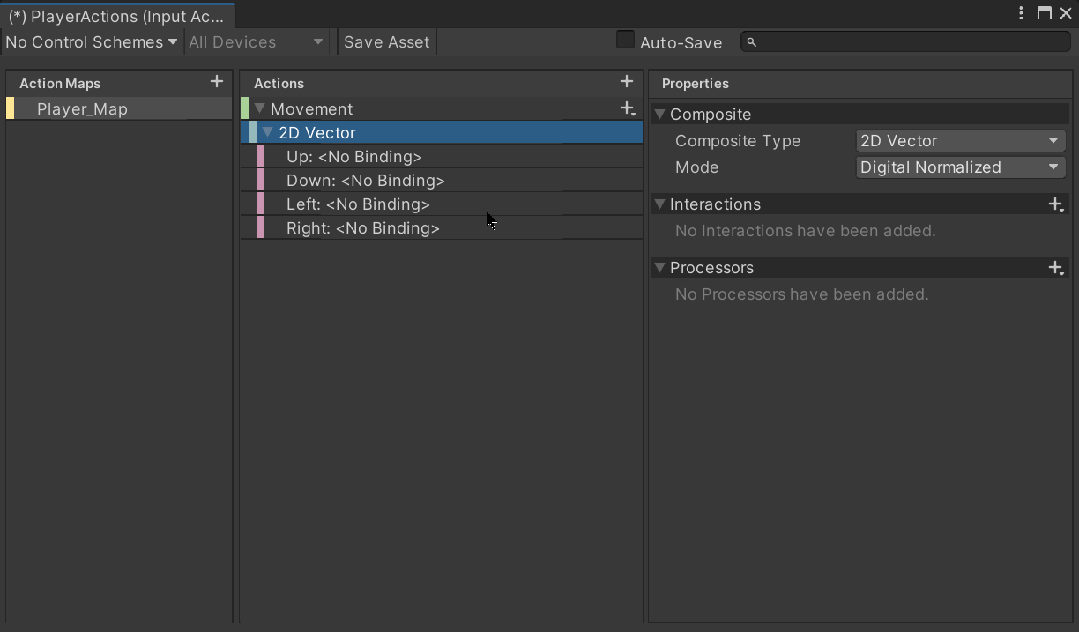Open the No Control Schemes menu
The image size is (1079, 632).
tap(91, 42)
